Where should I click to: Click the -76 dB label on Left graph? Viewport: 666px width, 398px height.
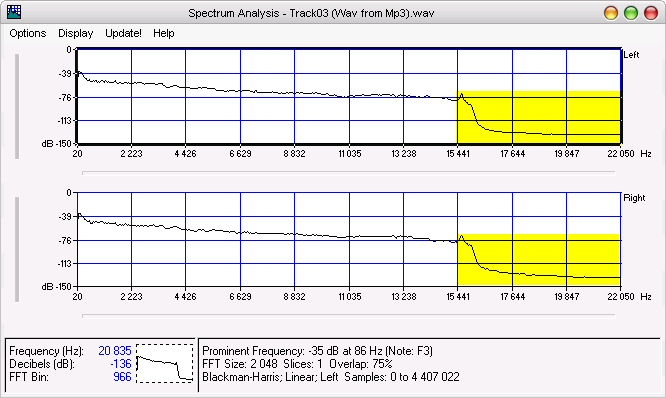[65, 98]
